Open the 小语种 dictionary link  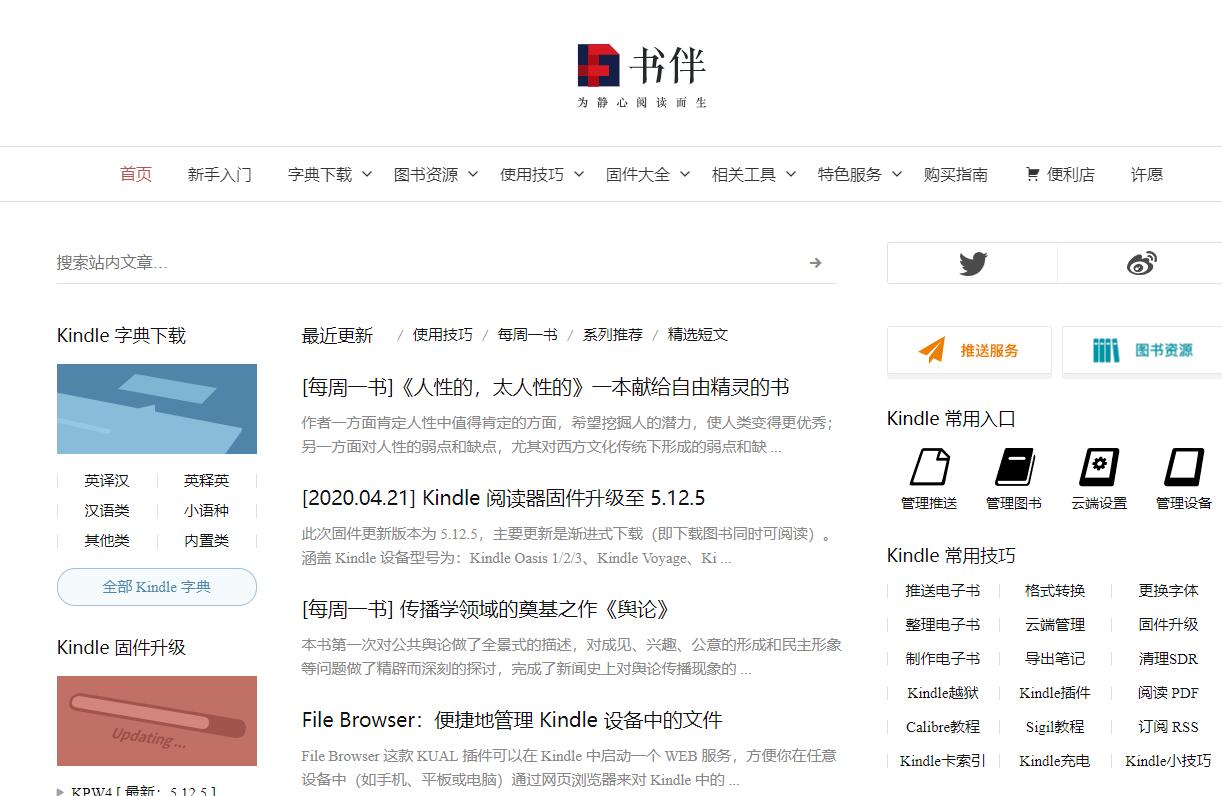(x=206, y=511)
